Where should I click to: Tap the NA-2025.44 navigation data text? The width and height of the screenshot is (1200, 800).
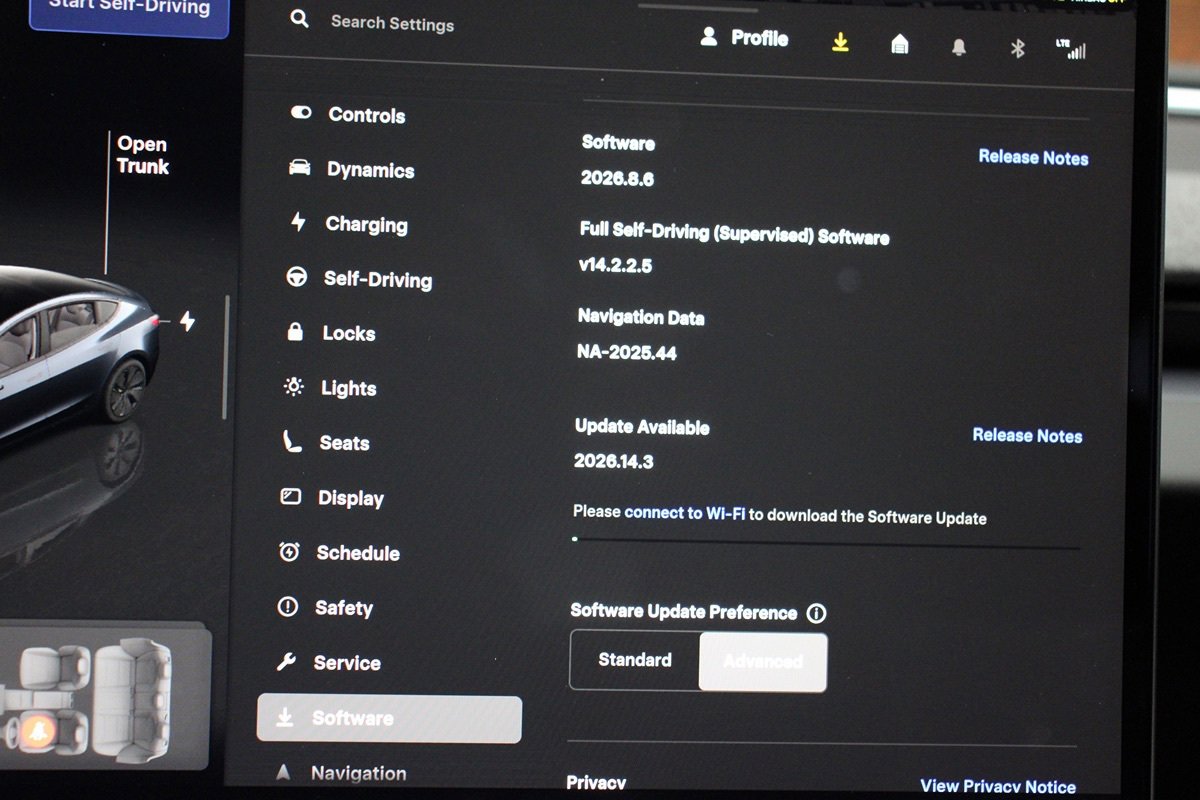[627, 352]
